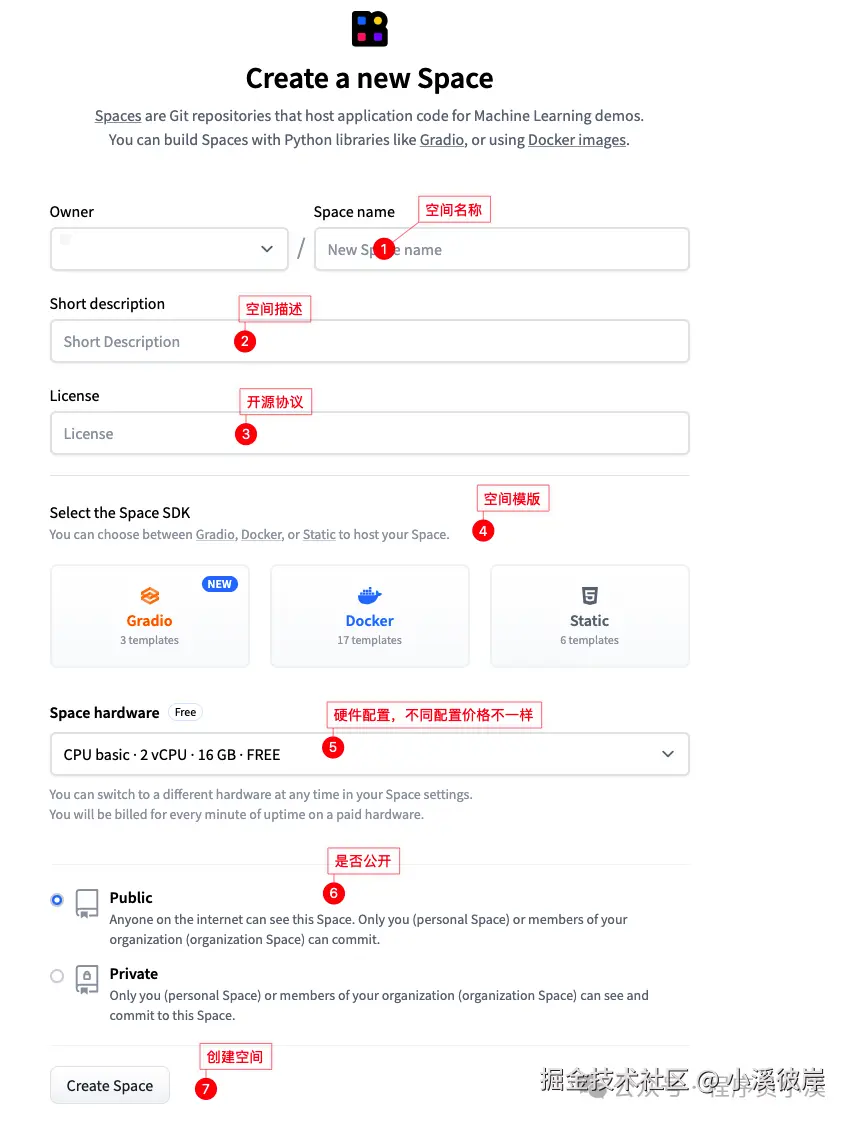Screen dimensions: 853x1121
Task: Choose the Docker whale icon
Action: pyautogui.click(x=369, y=596)
